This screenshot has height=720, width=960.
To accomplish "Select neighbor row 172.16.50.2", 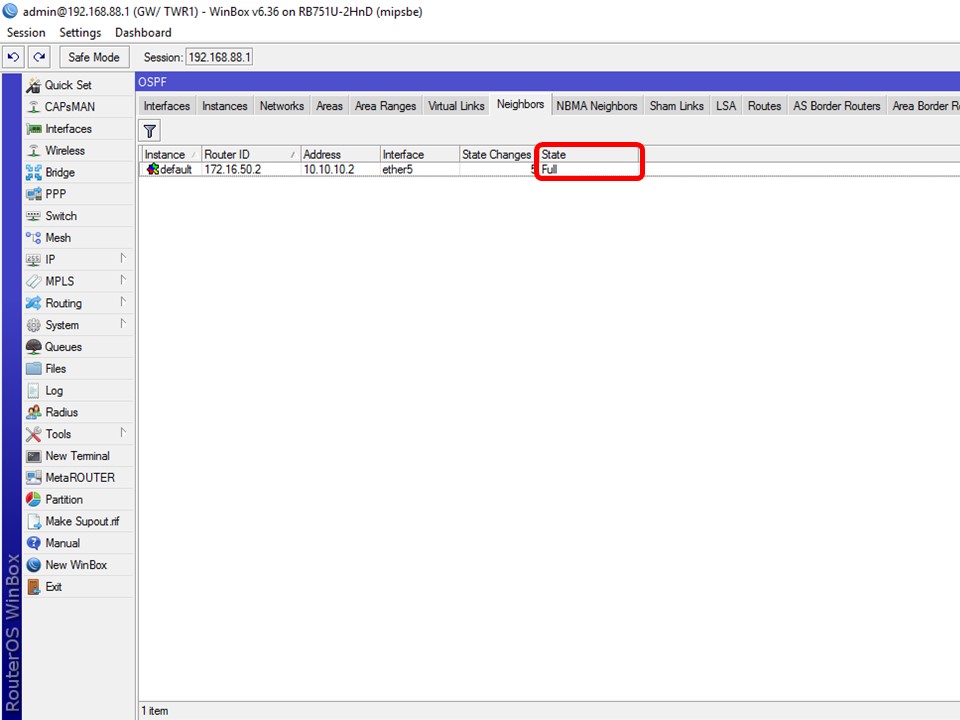I will [549, 170].
